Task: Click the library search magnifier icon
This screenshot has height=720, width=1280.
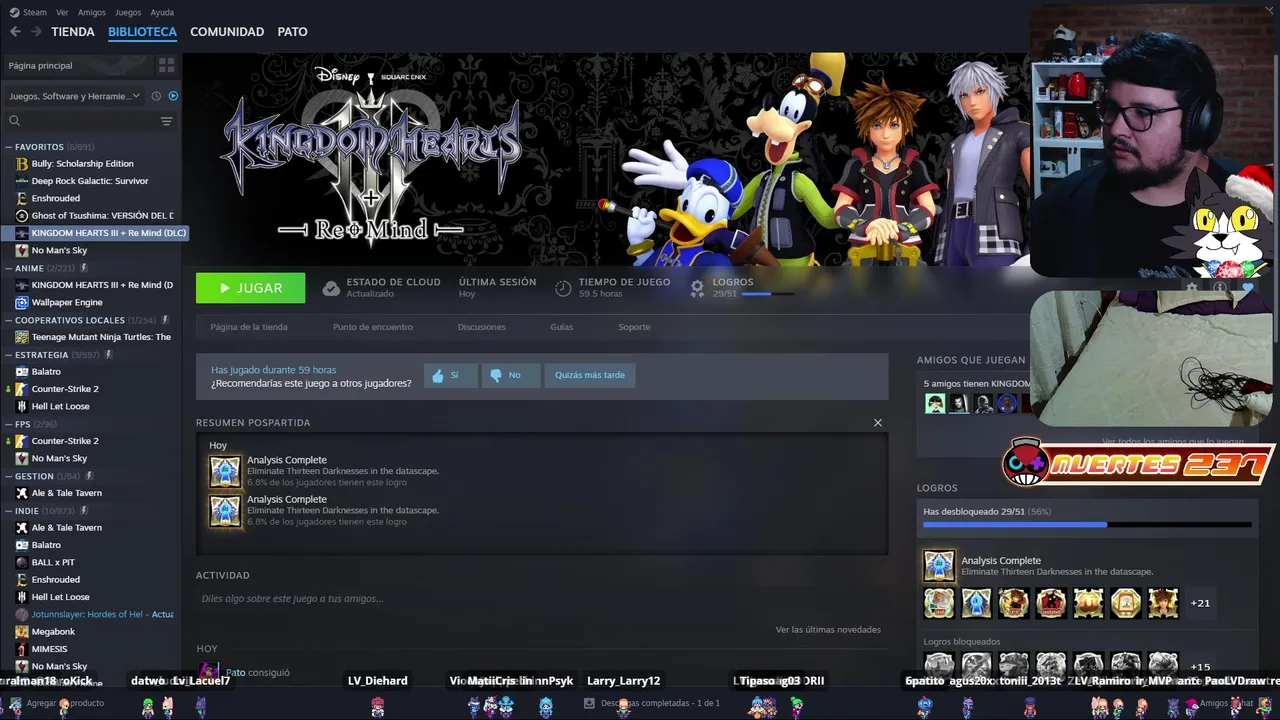Action: pyautogui.click(x=15, y=121)
